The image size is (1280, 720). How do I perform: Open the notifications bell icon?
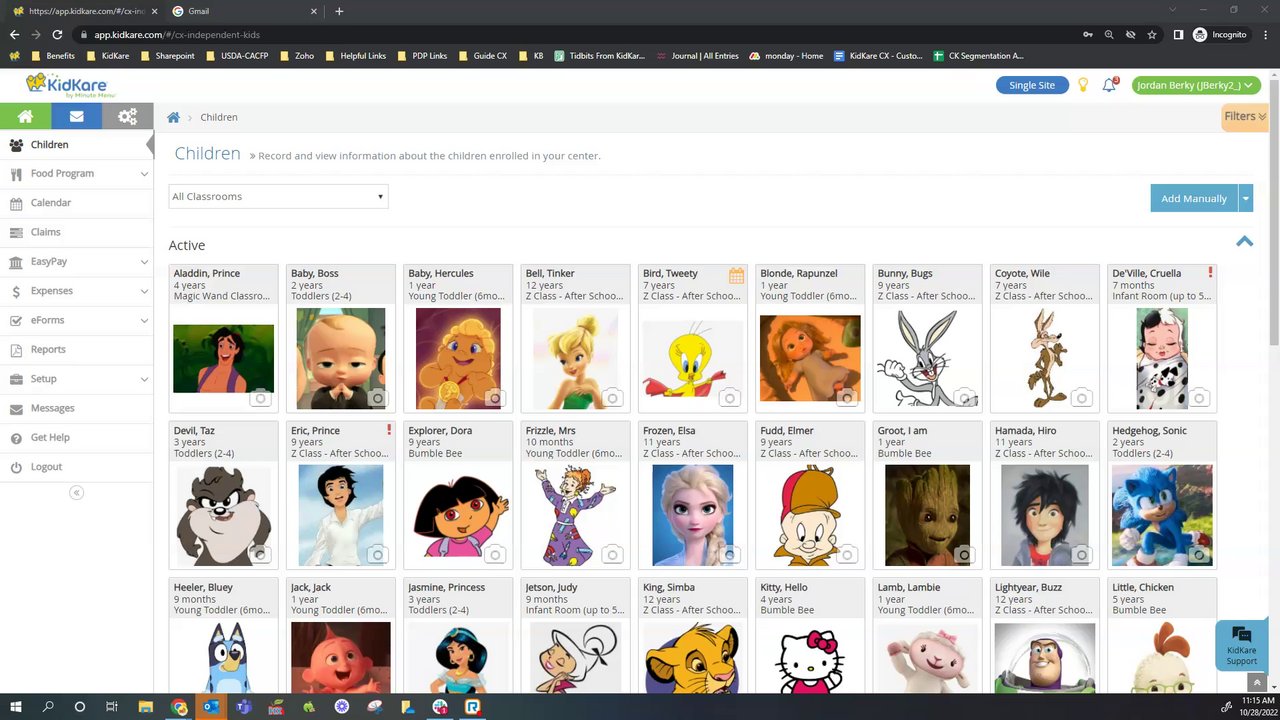[x=1109, y=85]
